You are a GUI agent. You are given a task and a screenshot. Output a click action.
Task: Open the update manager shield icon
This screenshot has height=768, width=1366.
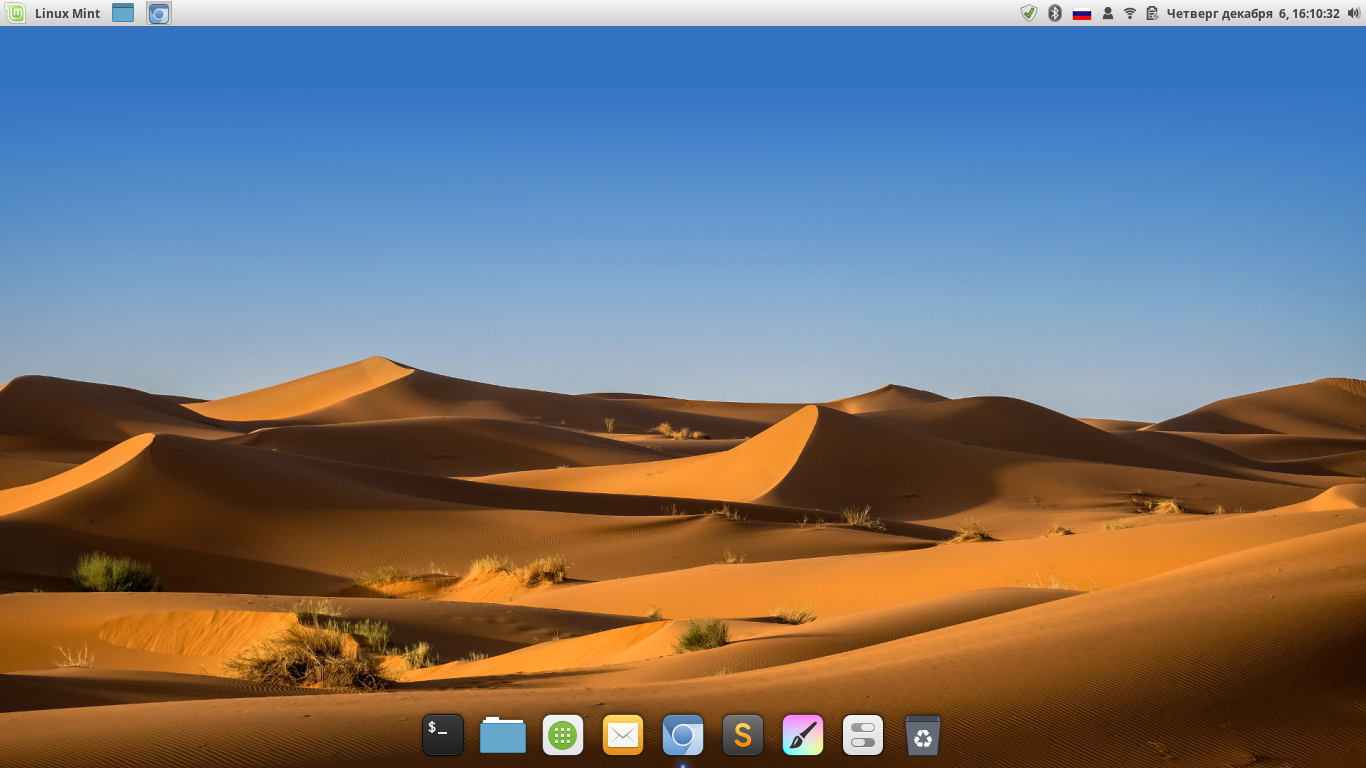coord(1028,13)
